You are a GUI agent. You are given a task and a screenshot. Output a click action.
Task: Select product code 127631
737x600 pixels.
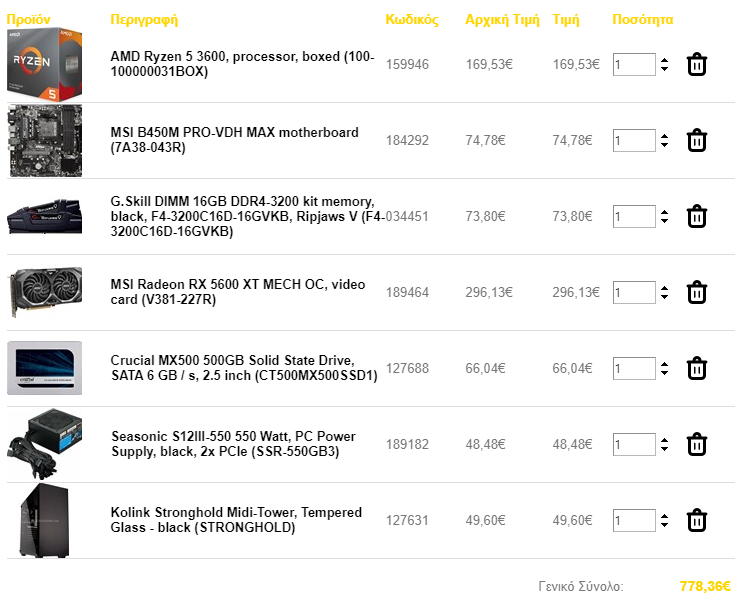(x=408, y=521)
